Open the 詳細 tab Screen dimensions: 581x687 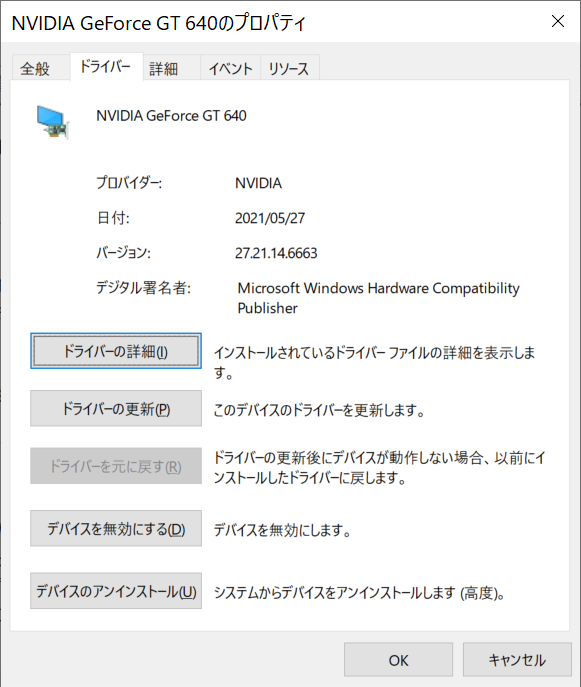pos(172,68)
